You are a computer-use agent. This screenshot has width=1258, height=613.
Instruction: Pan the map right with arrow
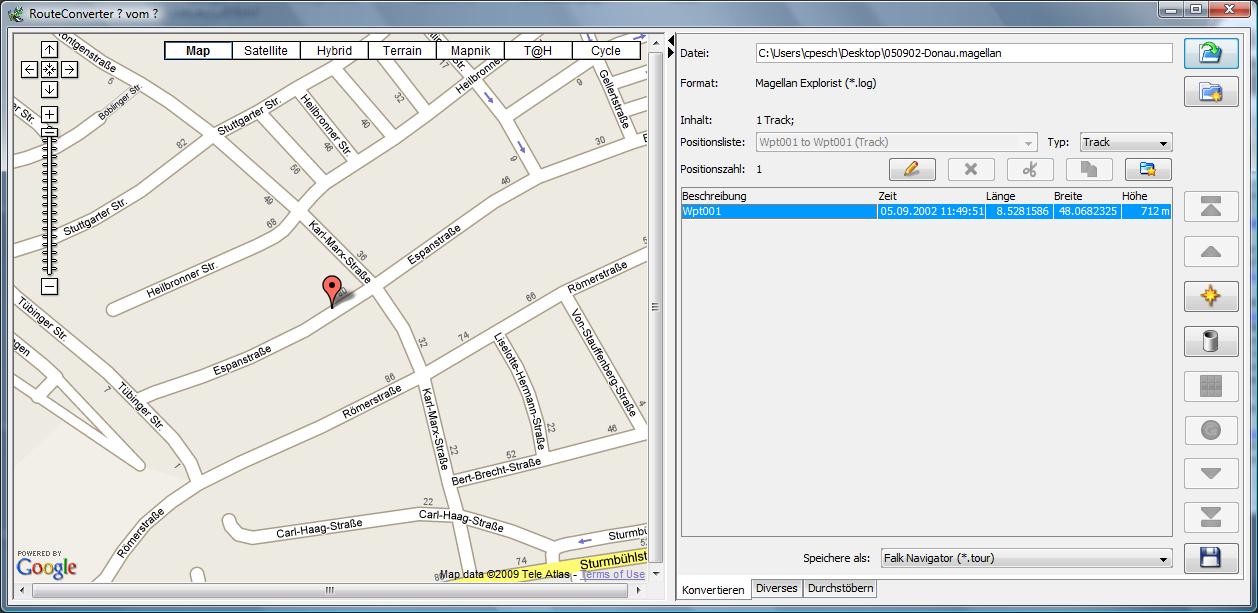(69, 69)
